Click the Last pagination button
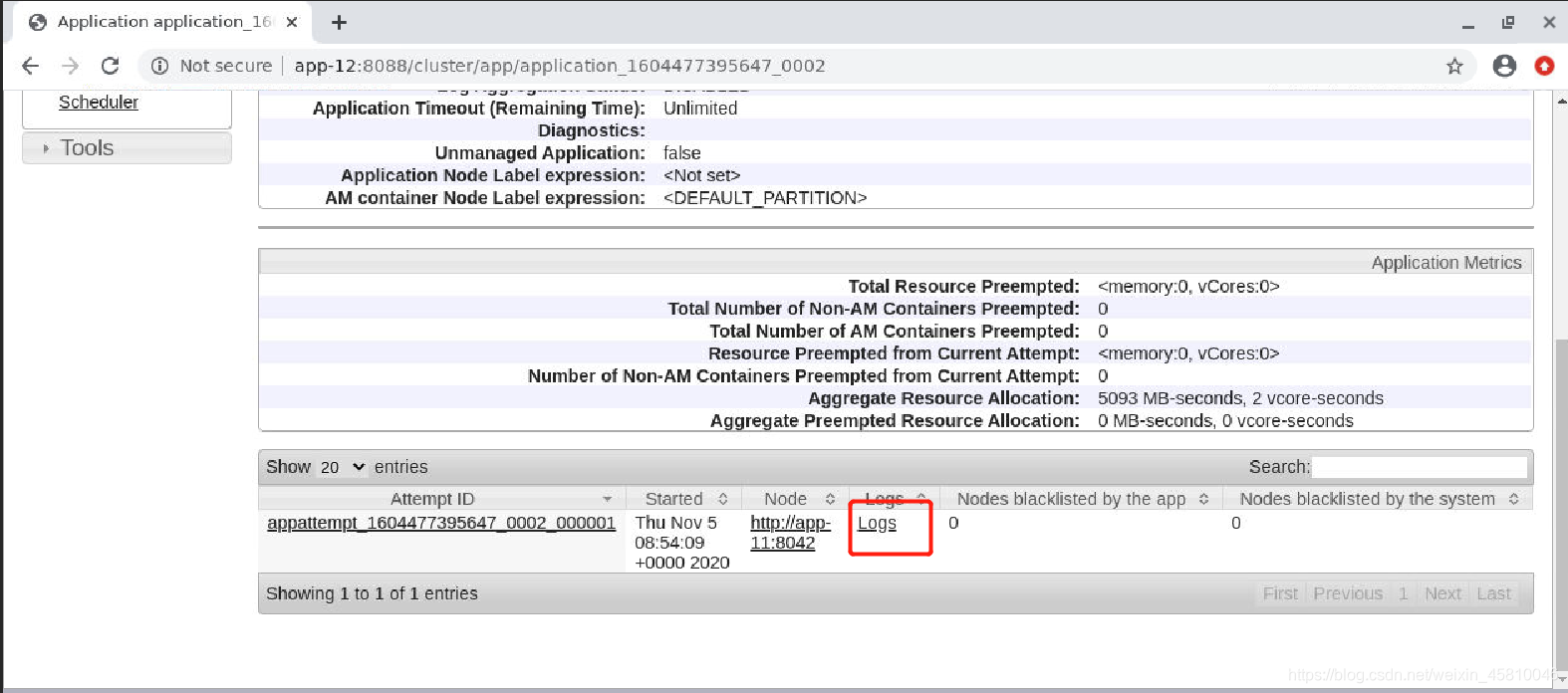 (1493, 593)
